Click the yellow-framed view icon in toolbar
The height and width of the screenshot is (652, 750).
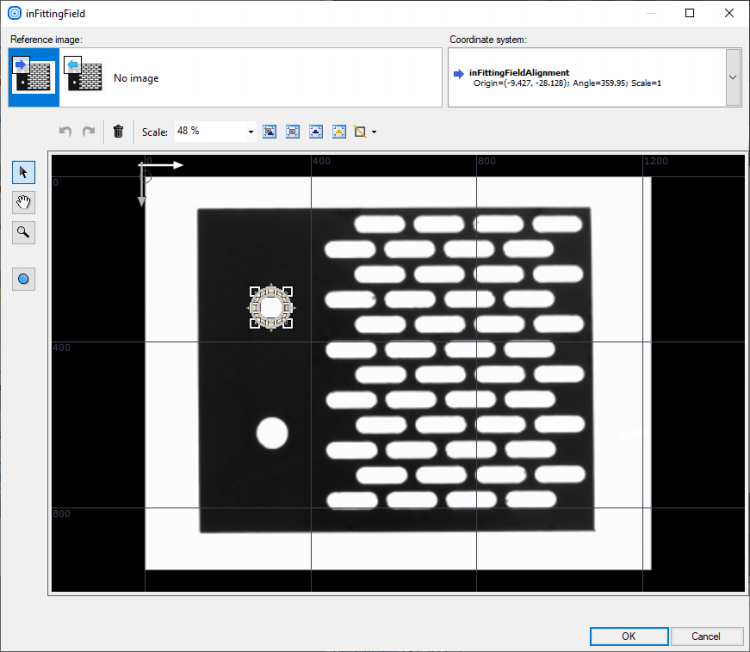click(339, 131)
